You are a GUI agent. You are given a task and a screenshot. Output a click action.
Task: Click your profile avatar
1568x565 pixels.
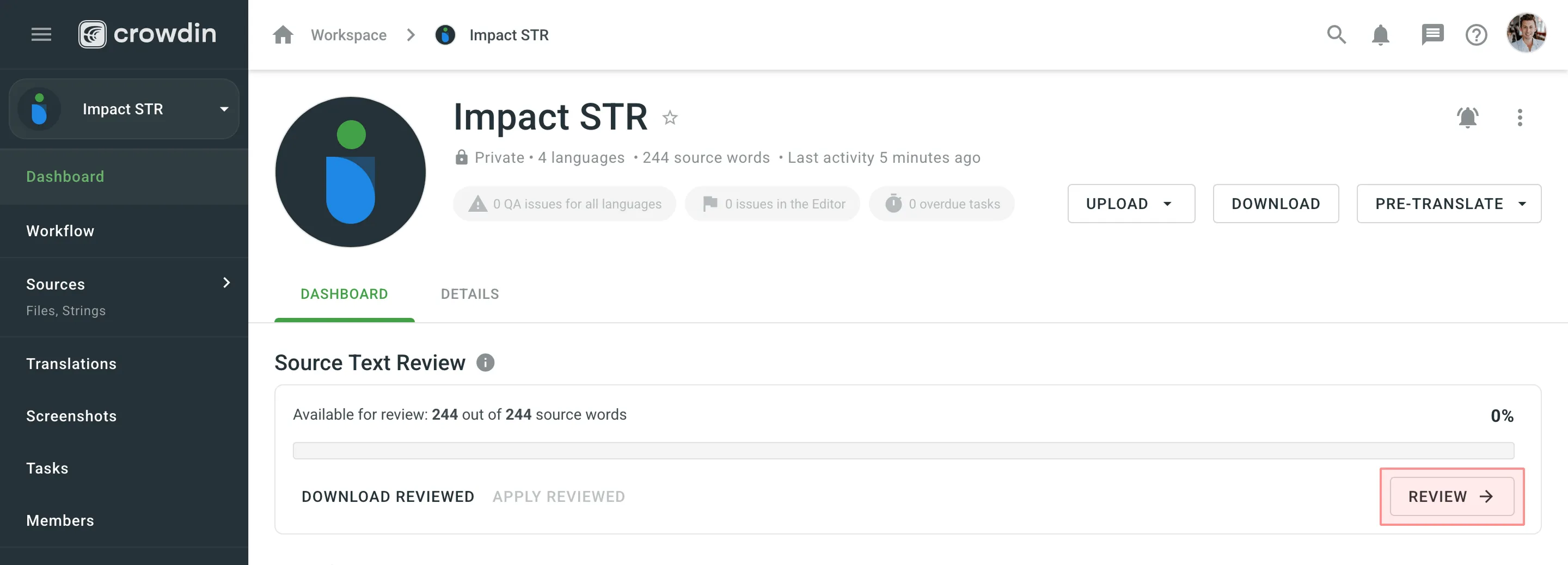pyautogui.click(x=1528, y=34)
